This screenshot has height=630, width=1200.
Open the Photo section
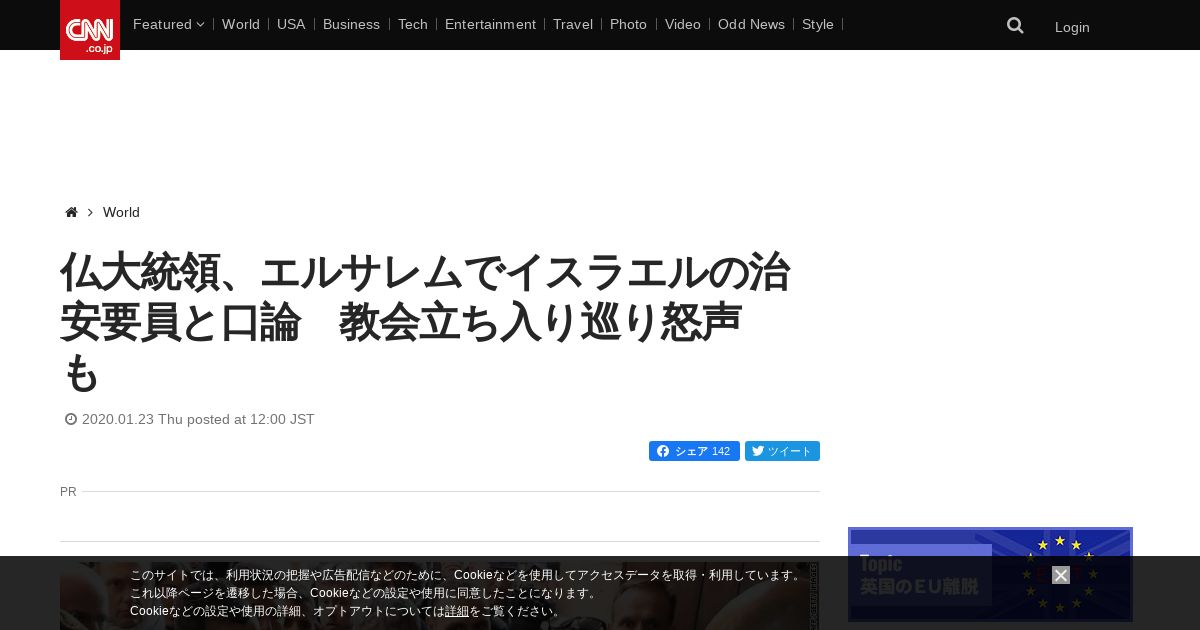click(x=628, y=24)
